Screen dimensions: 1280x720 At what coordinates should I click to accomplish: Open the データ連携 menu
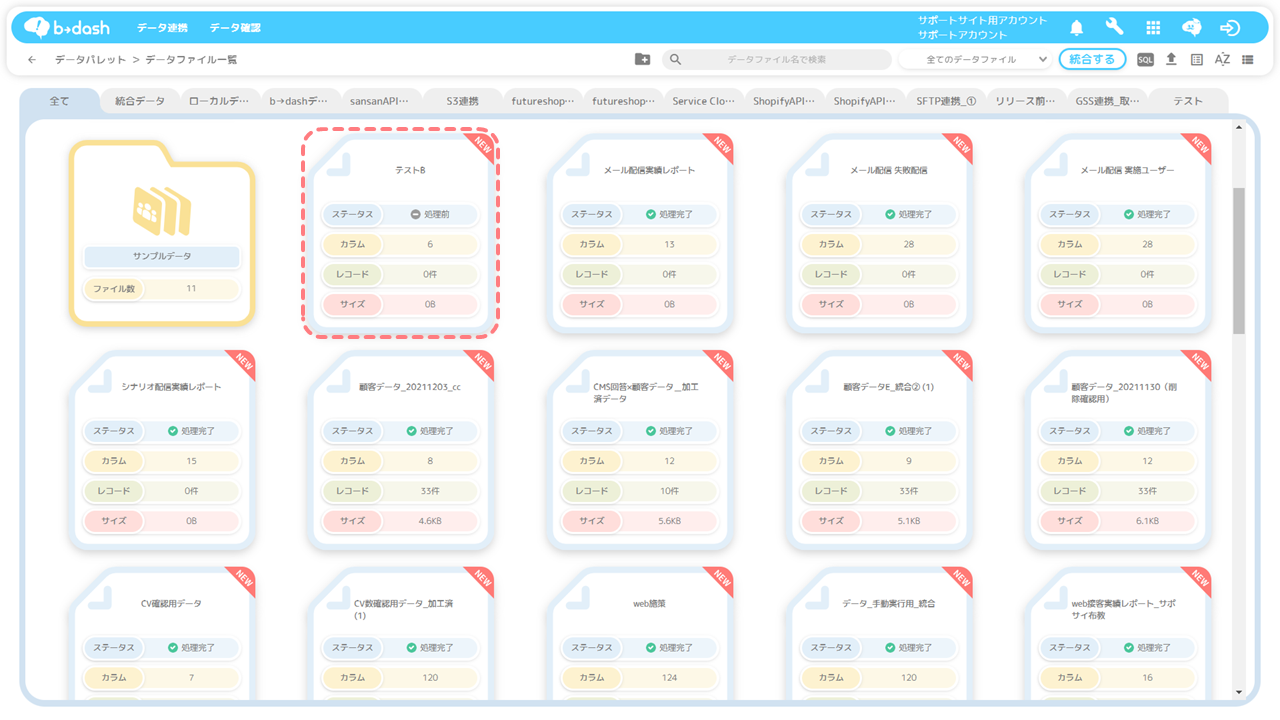(x=162, y=28)
